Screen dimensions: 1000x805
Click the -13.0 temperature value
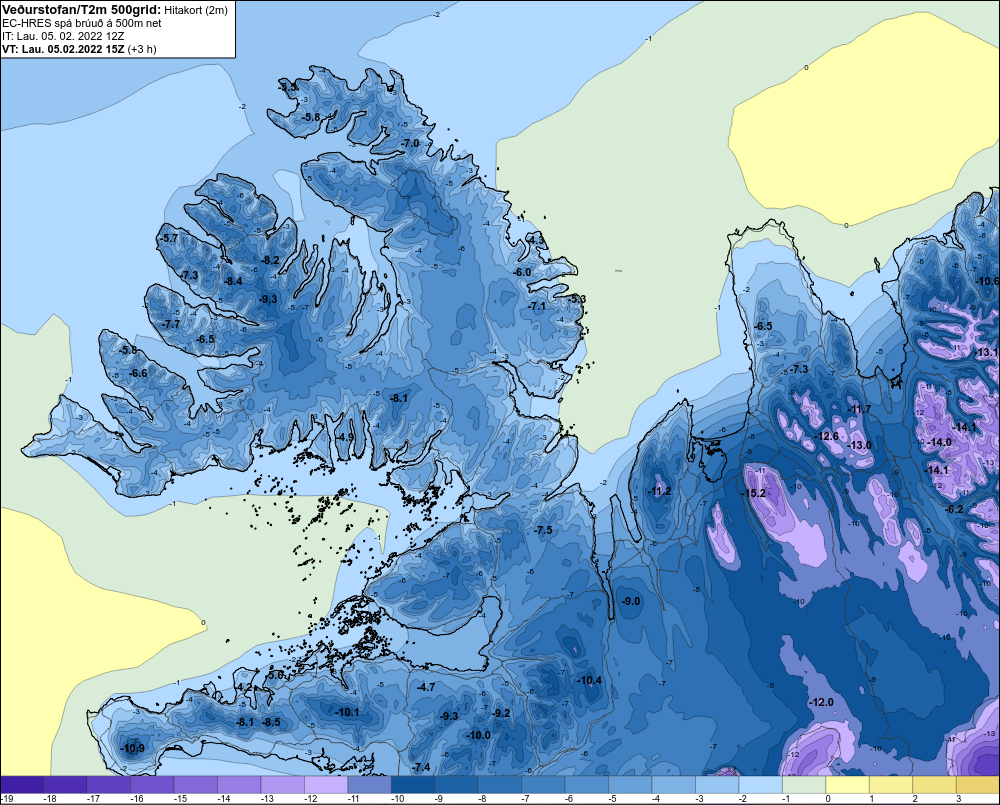pos(860,445)
